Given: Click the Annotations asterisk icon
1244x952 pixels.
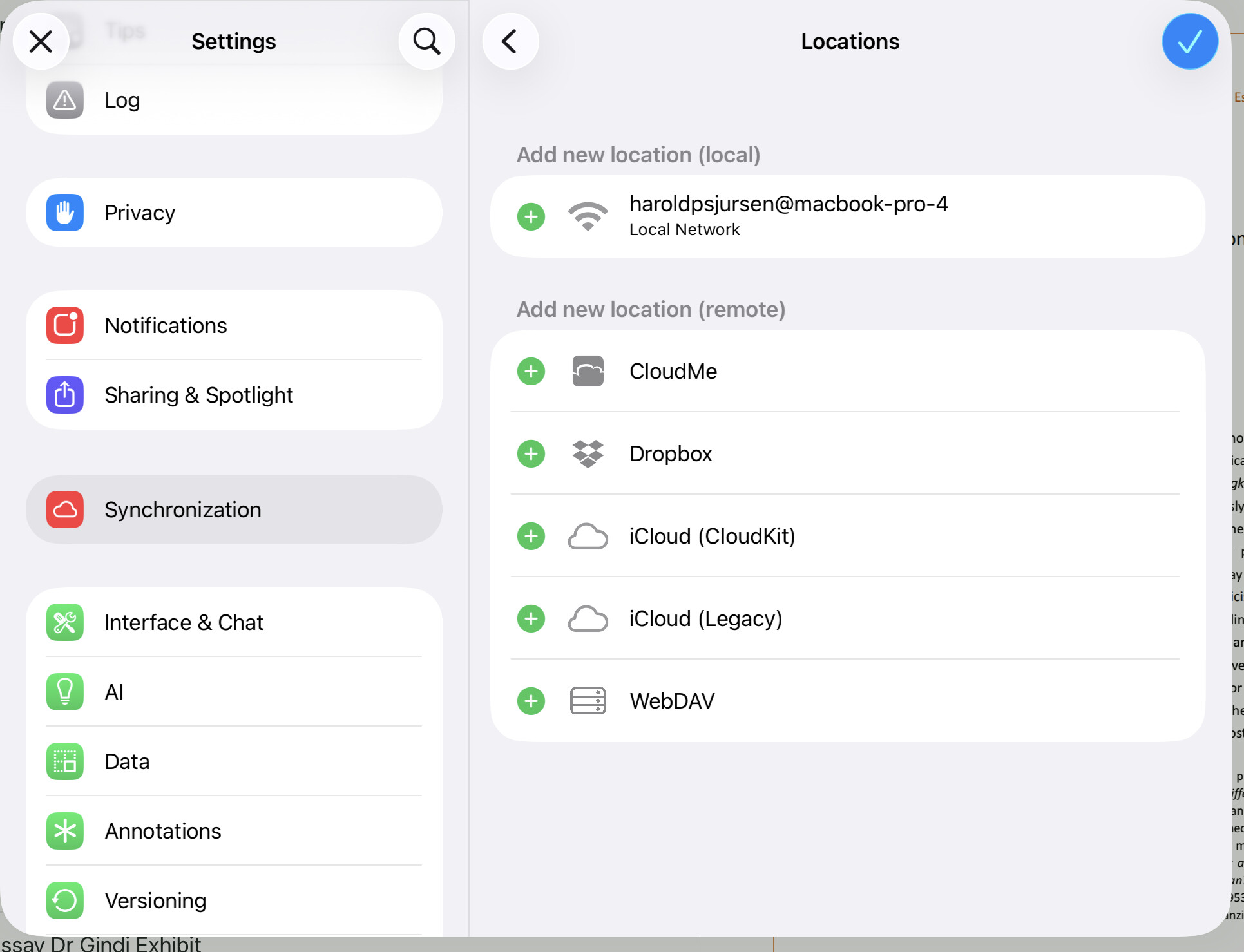Looking at the screenshot, I should click(x=65, y=832).
